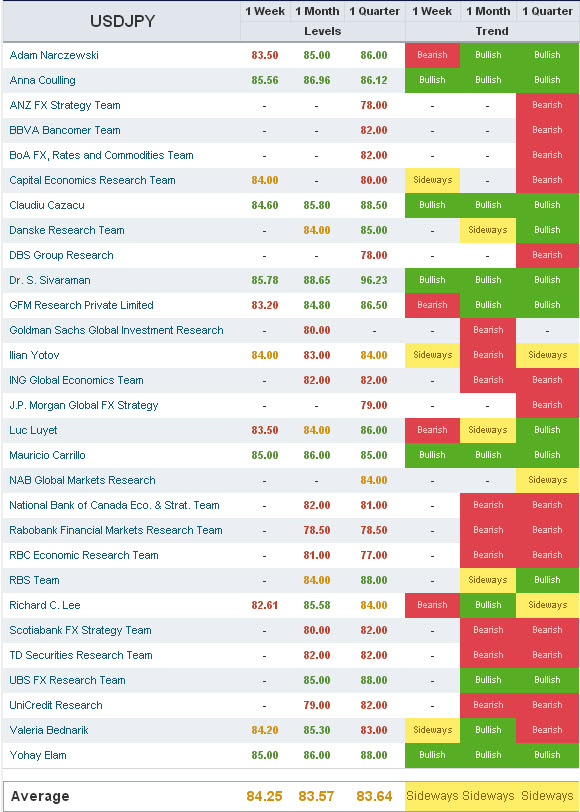Open Anna Coulling's forecast link
The height and width of the screenshot is (812, 580).
(42, 80)
